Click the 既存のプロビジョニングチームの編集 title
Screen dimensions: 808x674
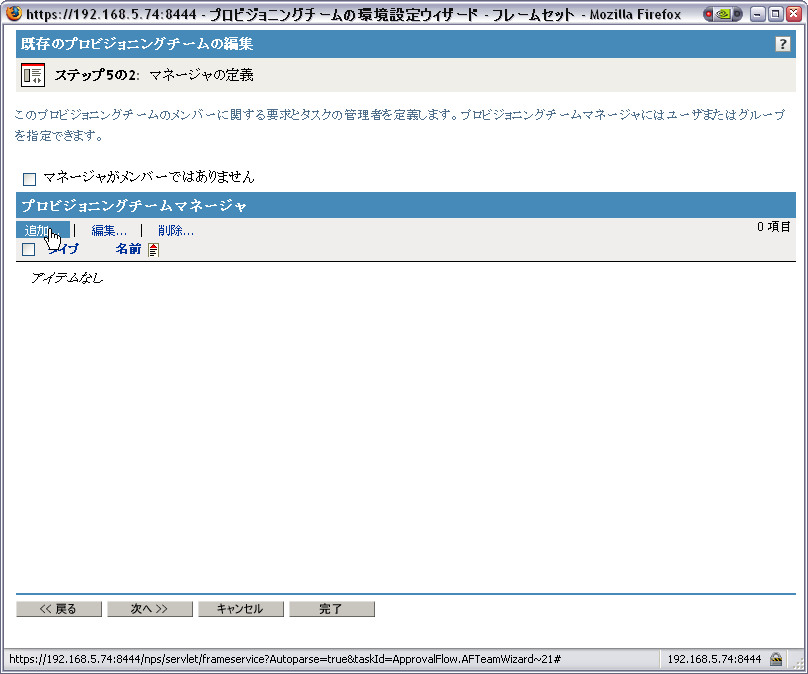[x=137, y=44]
